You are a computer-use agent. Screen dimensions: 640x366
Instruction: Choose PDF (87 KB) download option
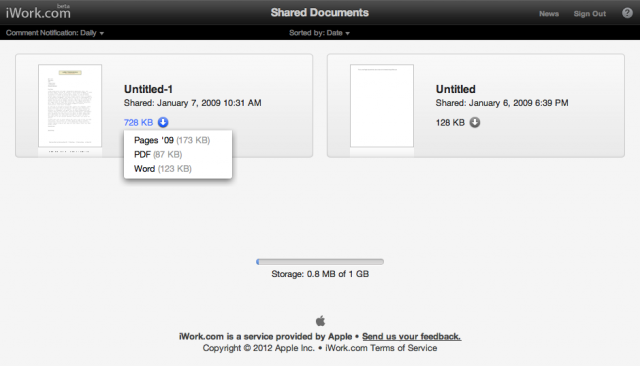[158, 154]
